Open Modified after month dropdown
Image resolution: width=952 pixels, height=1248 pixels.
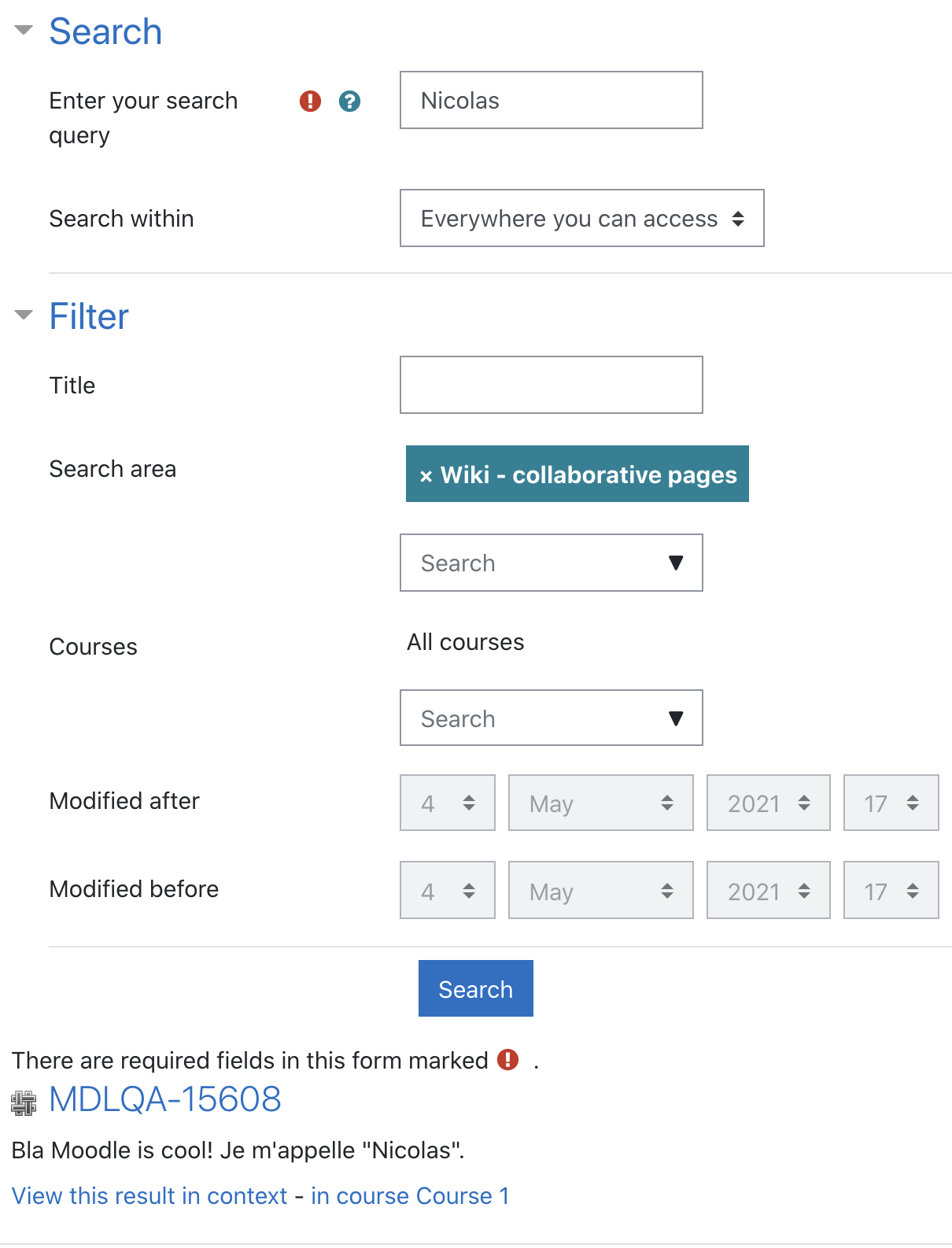click(600, 803)
